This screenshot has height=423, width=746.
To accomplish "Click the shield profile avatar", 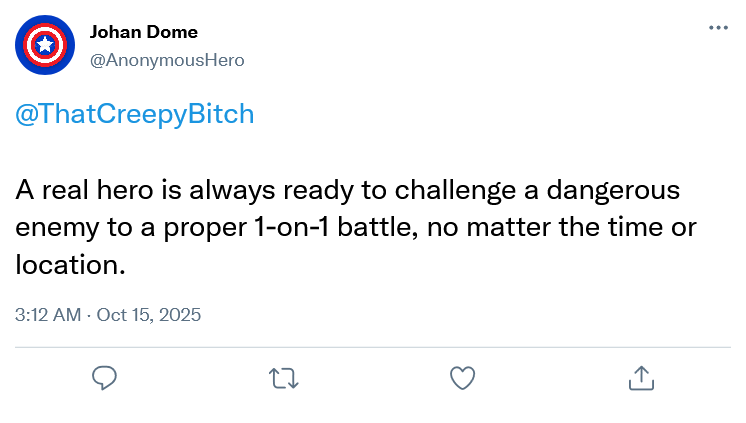I will pyautogui.click(x=44, y=45).
